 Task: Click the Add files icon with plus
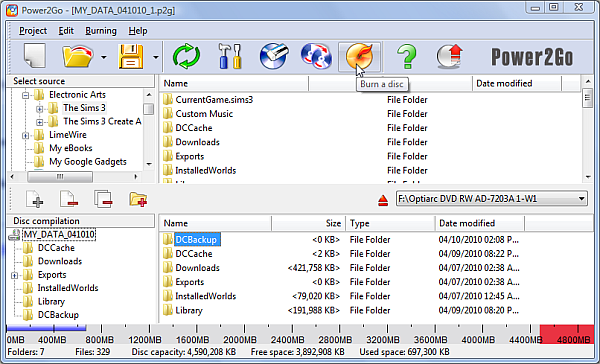[x=34, y=199]
